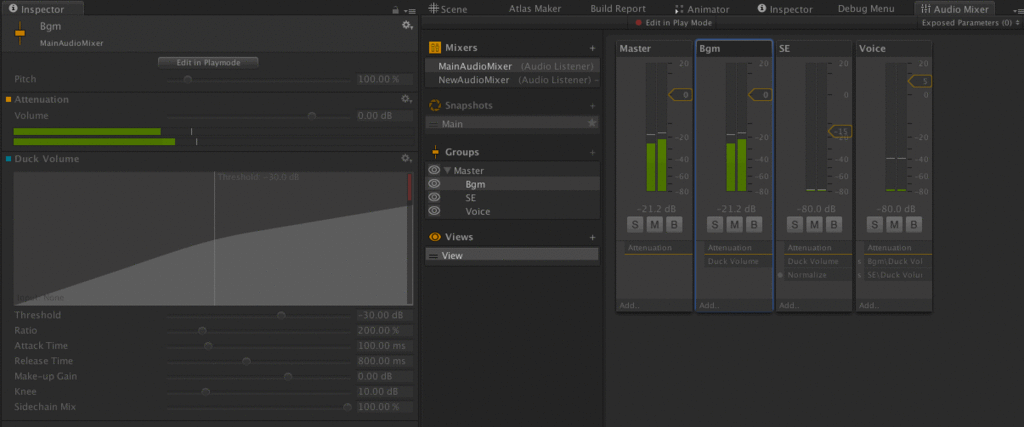
Task: Click the Main snapshot star icon
Action: [x=592, y=123]
